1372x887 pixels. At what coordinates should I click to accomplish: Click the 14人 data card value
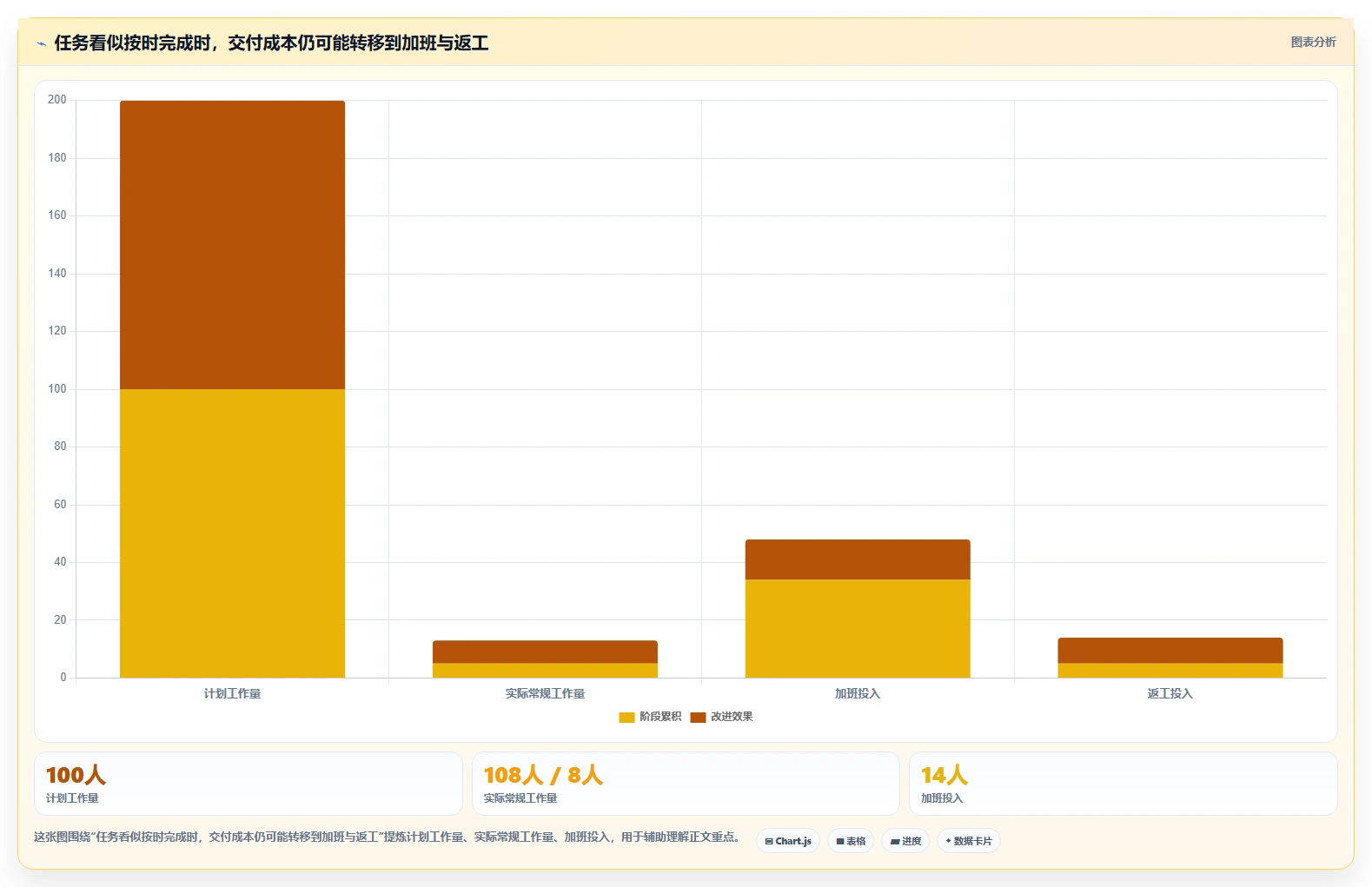pyautogui.click(x=944, y=775)
